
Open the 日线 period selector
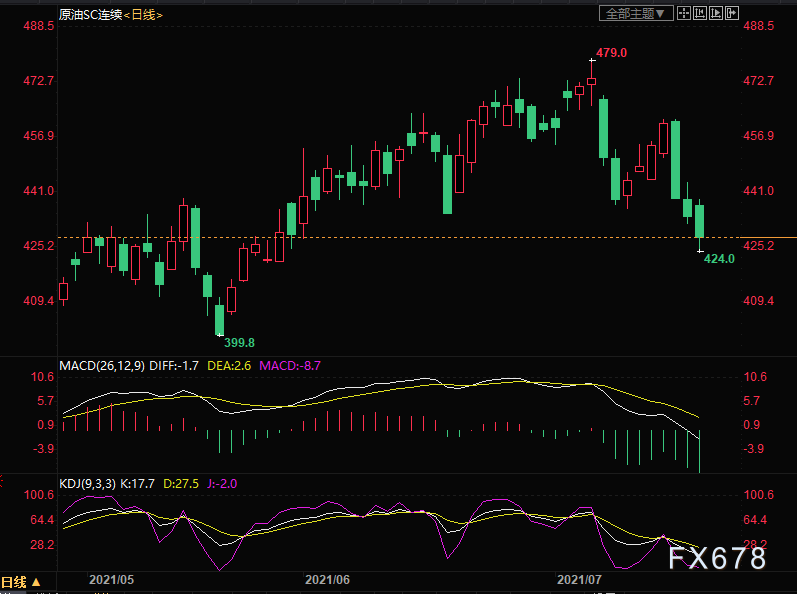(x=21, y=582)
